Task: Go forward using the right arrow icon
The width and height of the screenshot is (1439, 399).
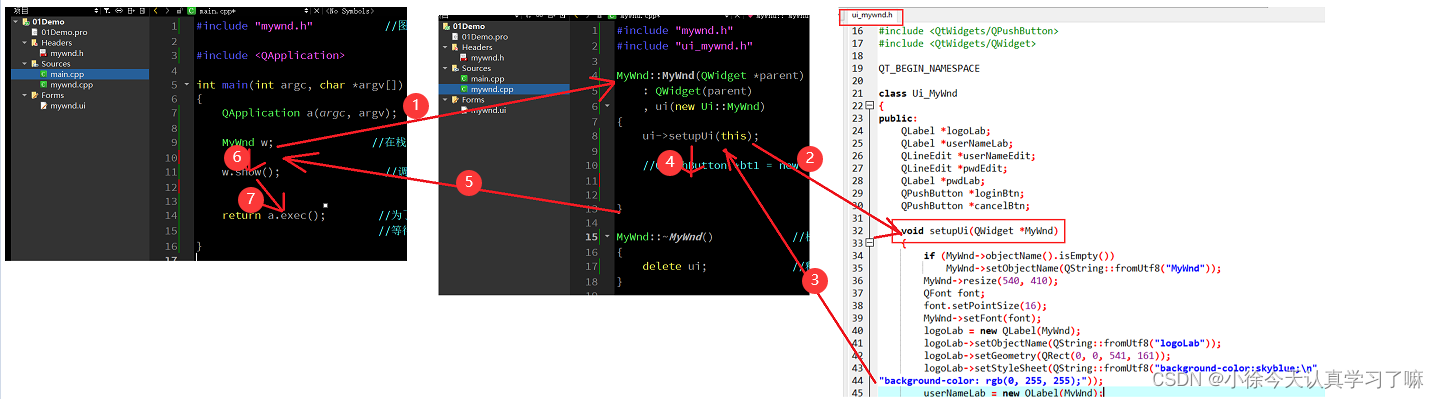Action: pos(169,10)
